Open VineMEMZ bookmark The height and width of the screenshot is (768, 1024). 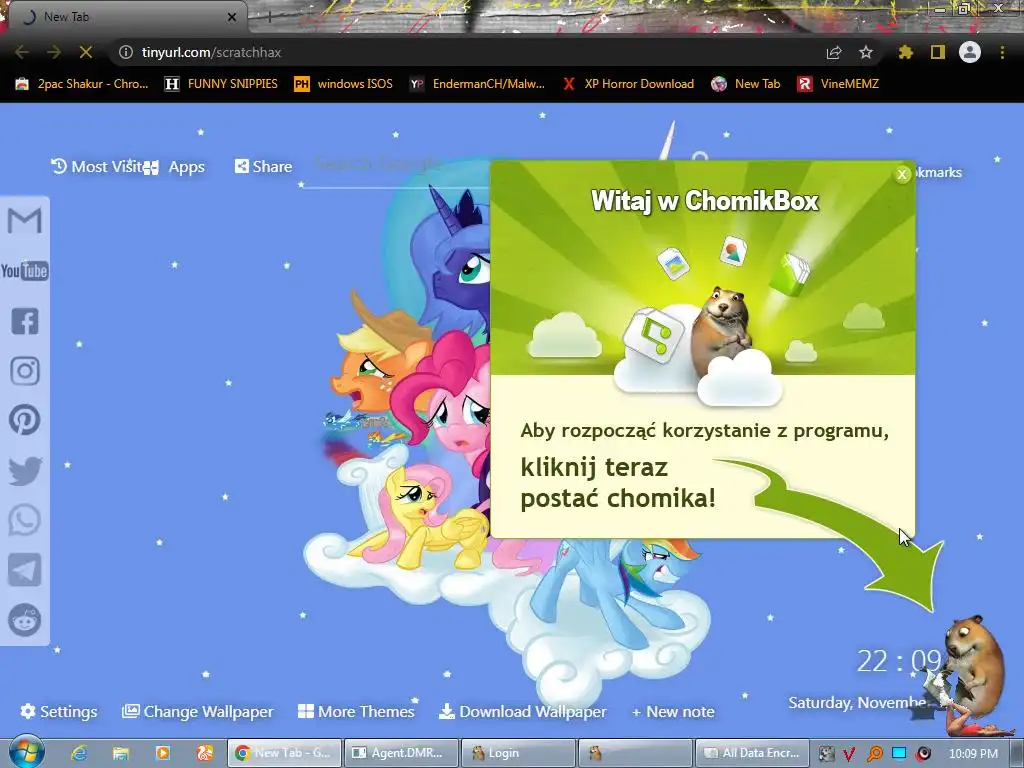pos(838,84)
